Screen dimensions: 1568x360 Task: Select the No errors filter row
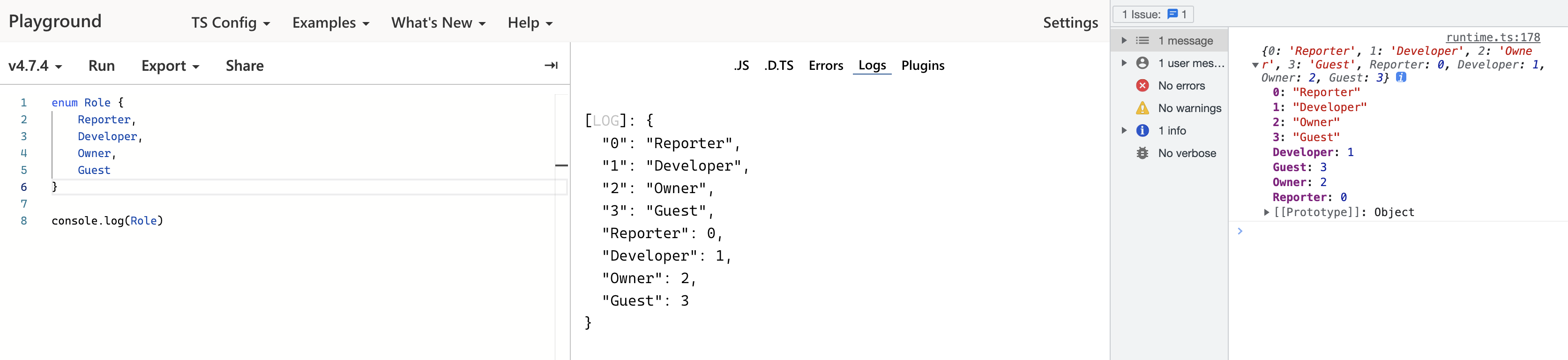pyautogui.click(x=1169, y=86)
